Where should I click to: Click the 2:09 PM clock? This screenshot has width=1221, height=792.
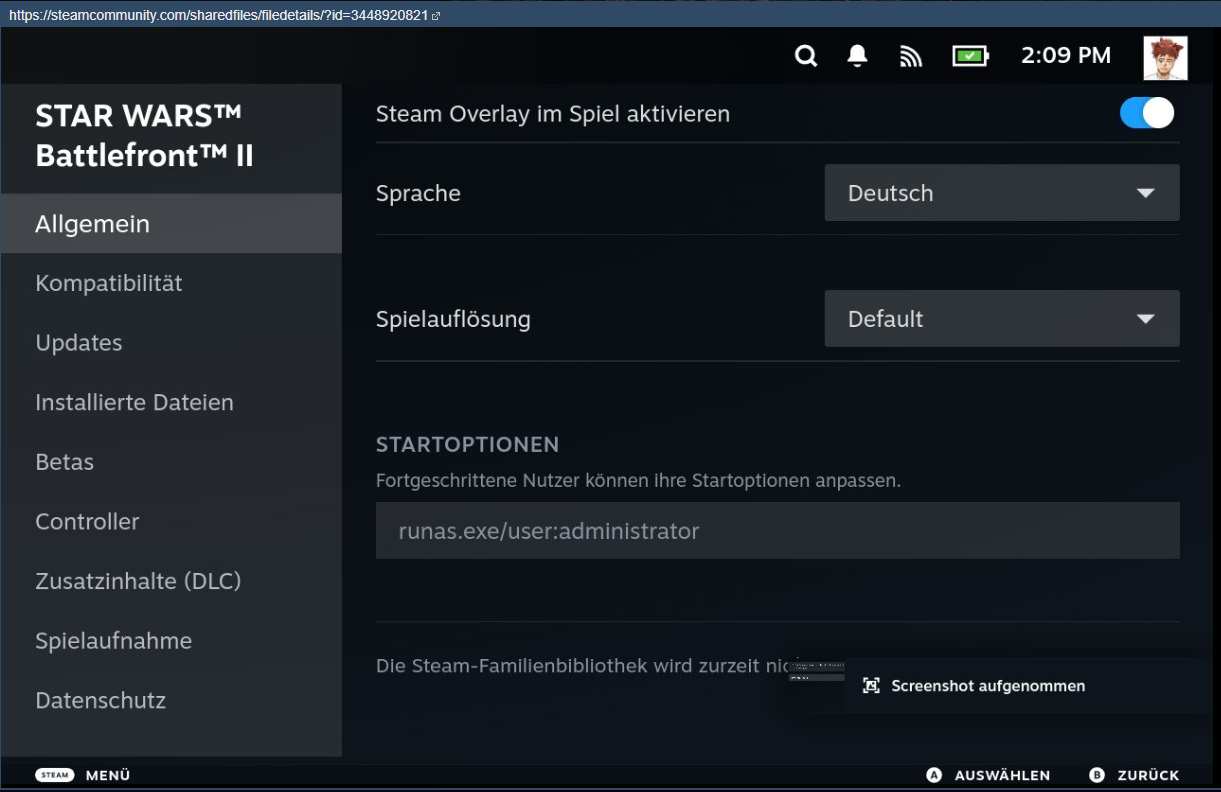coord(1066,56)
